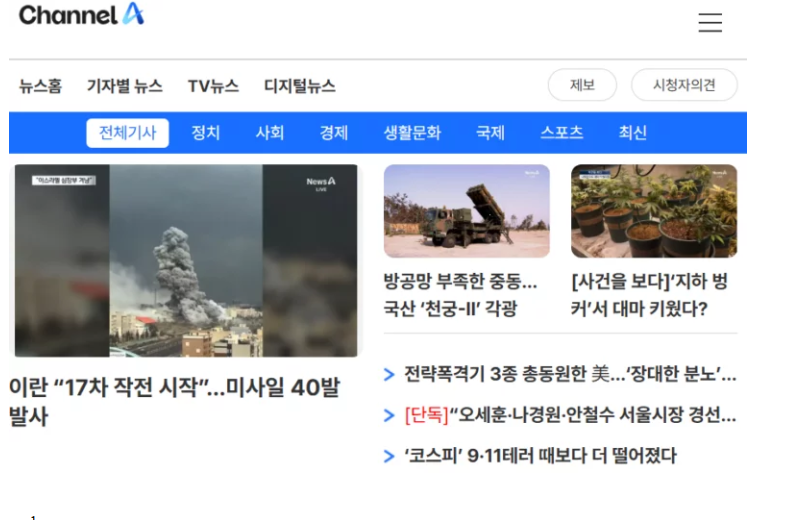The image size is (795, 520).
Task: Open the 스포츠 category
Action: tap(562, 133)
